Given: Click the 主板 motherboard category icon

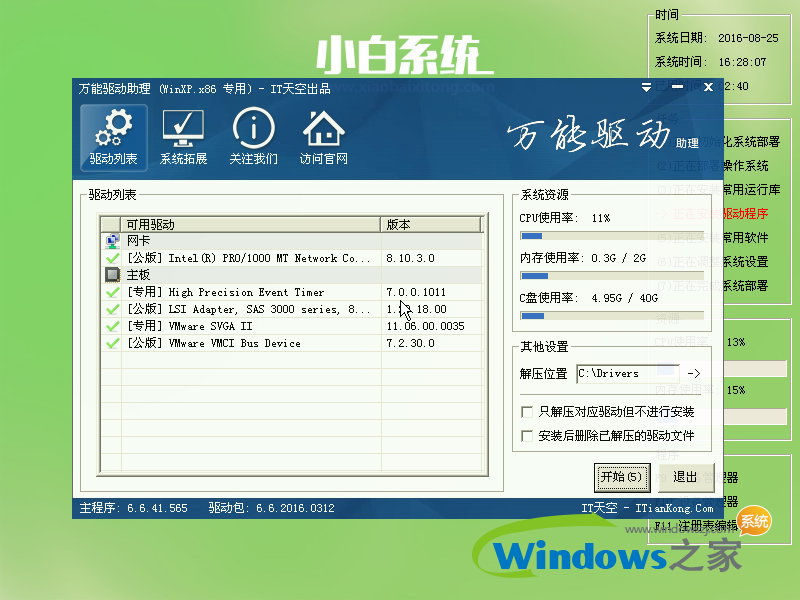Looking at the screenshot, I should point(113,275).
